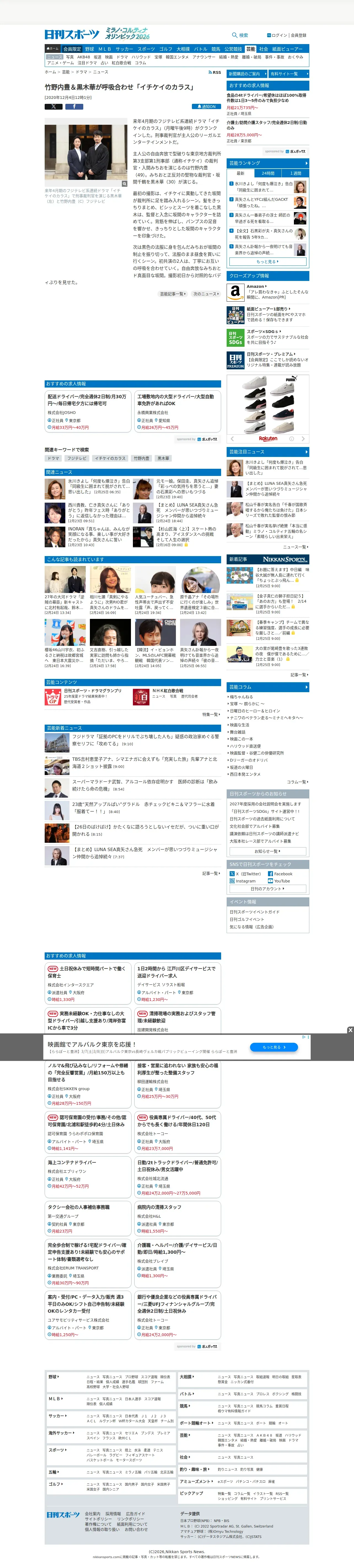Open breadcrumb link ドラマ
The width and height of the screenshot is (354, 1568).
click(x=81, y=72)
